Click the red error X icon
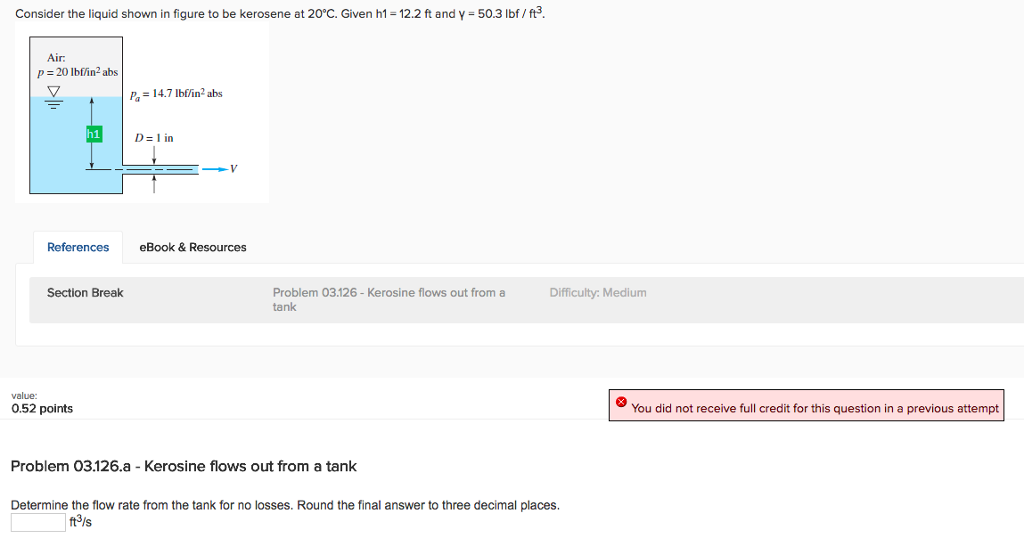The width and height of the screenshot is (1024, 538). pos(621,403)
